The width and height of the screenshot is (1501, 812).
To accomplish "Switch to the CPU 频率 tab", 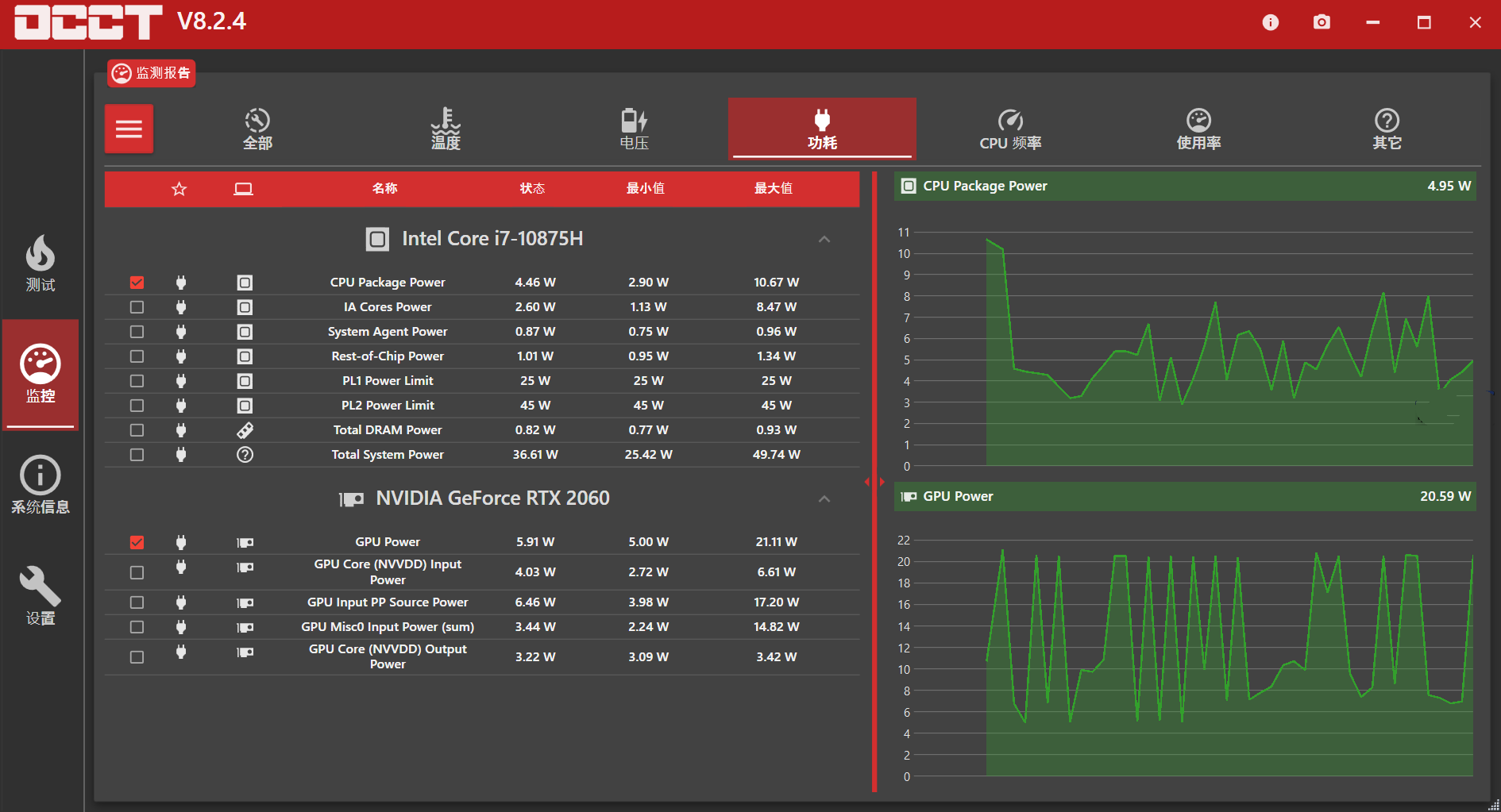I will pyautogui.click(x=1010, y=129).
